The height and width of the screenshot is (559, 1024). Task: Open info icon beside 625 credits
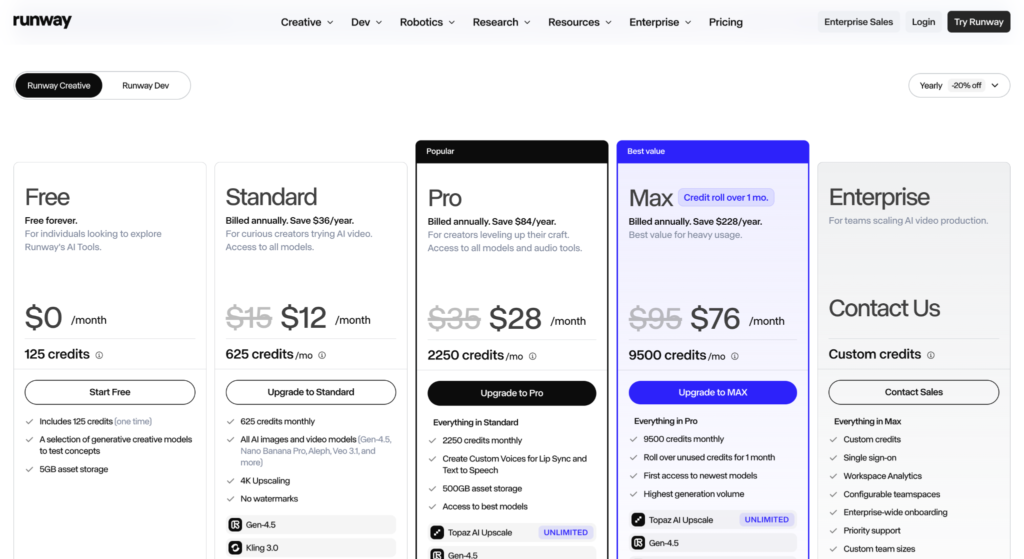(322, 355)
